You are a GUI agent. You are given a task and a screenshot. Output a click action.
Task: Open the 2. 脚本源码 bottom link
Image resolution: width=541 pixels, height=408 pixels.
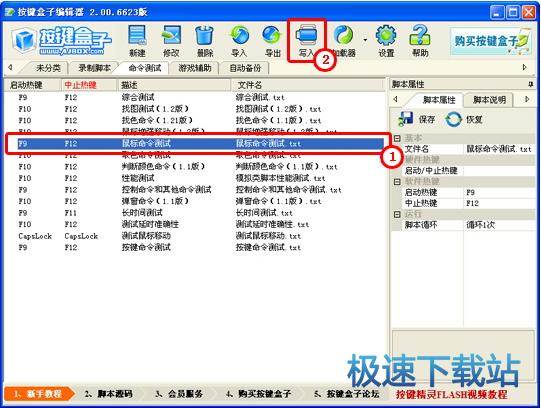(109, 394)
